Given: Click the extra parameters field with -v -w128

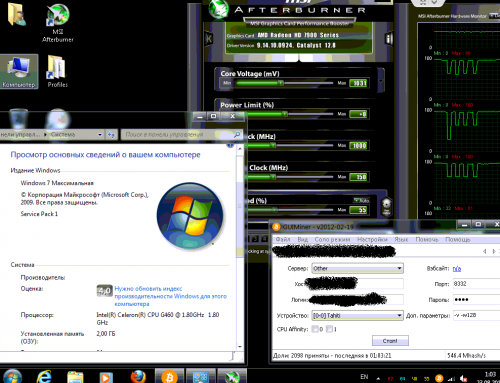Looking at the screenshot, I should click(x=476, y=315).
